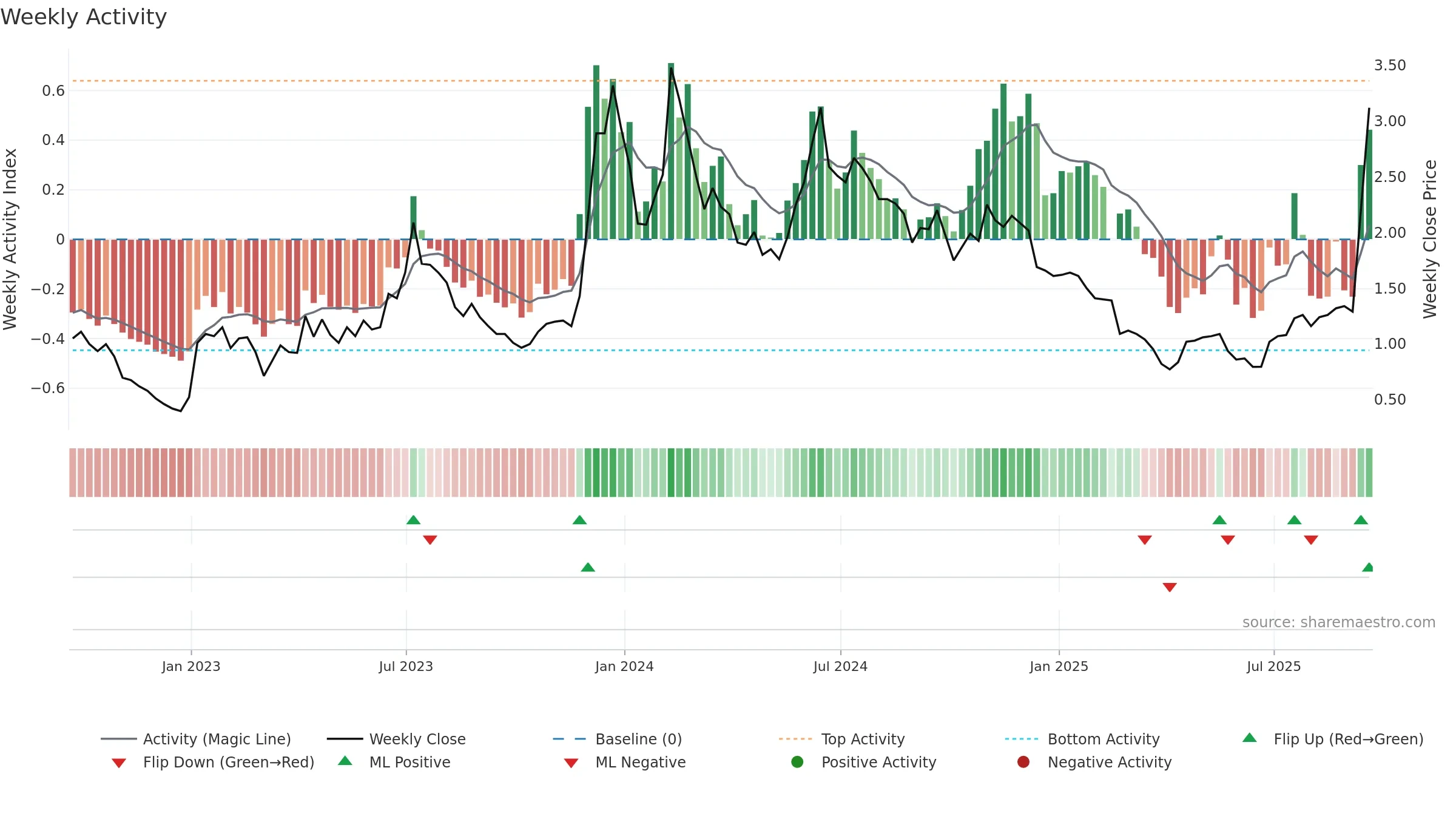1456x819 pixels.
Task: Toggle Baseline (0) legend entry
Action: point(618,739)
